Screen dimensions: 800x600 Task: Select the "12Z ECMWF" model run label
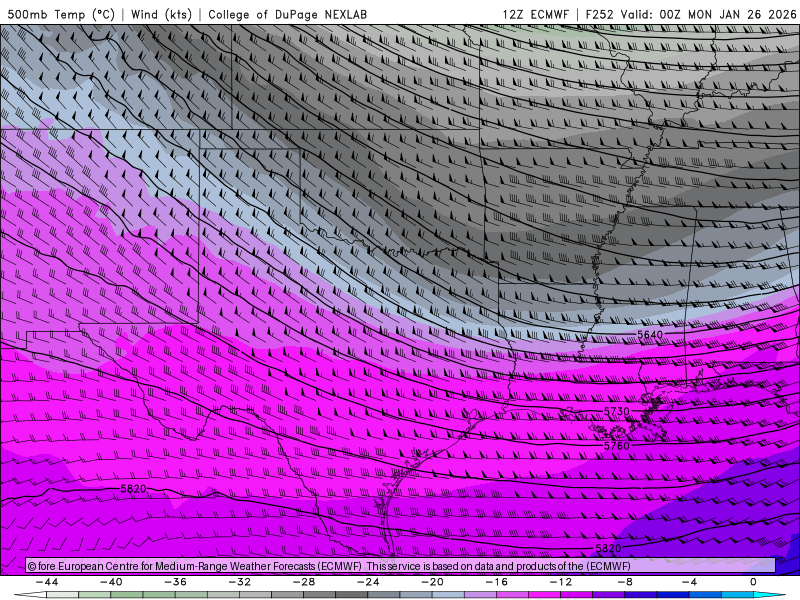click(535, 14)
